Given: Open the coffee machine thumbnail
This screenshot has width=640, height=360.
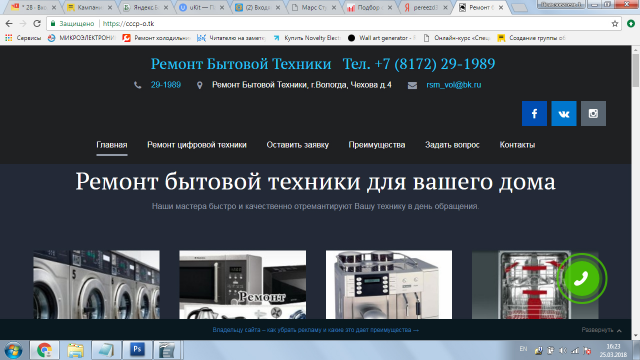Looking at the screenshot, I should click(x=389, y=284).
